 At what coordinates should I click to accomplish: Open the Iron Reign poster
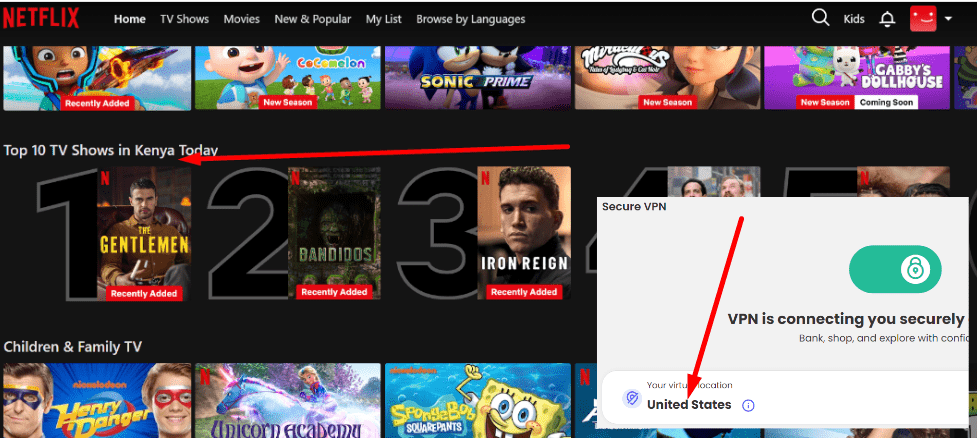tap(524, 233)
